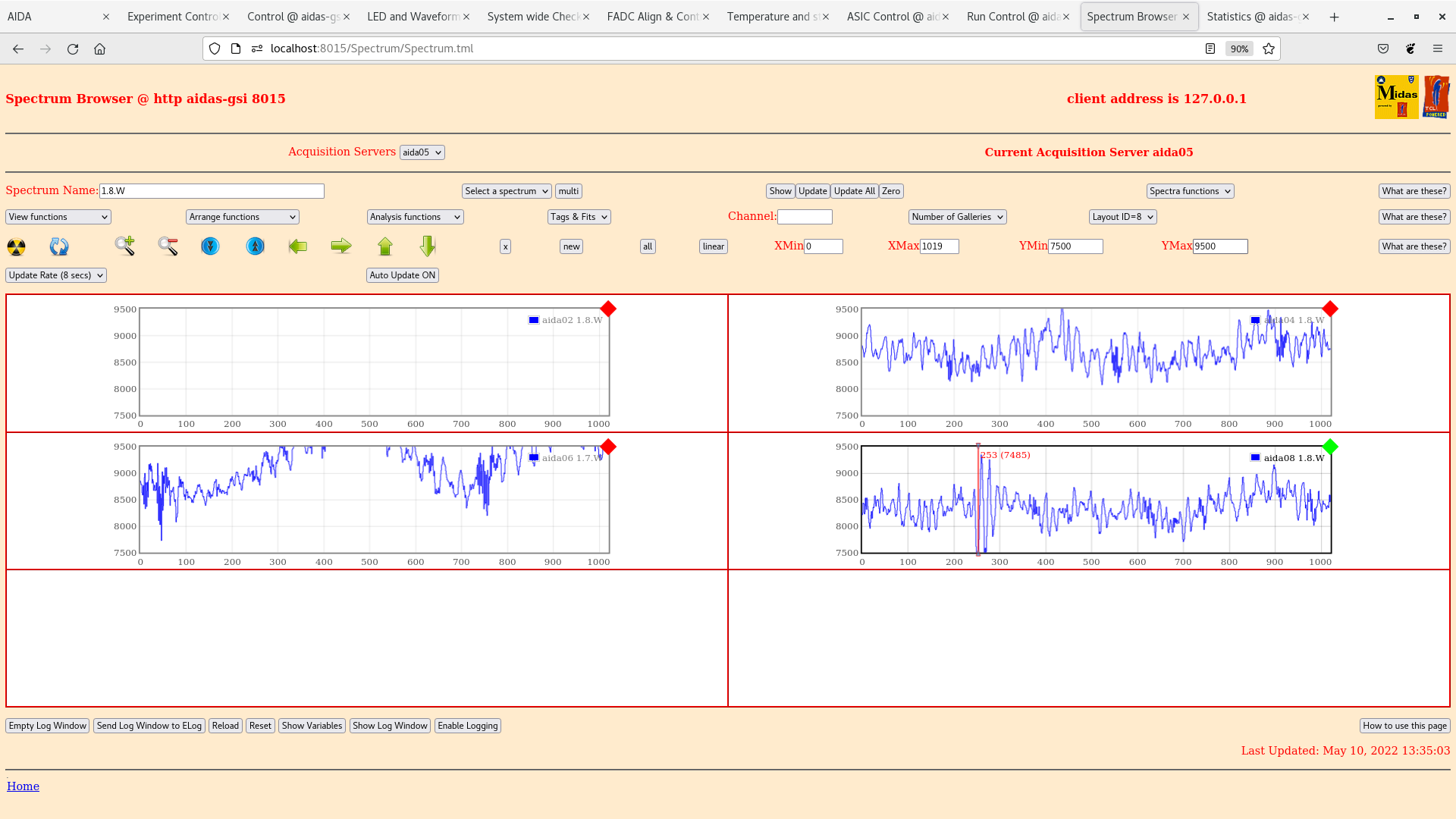This screenshot has height=819, width=1456.
Task: Click the zoom out magnifier icon
Action: point(168,246)
